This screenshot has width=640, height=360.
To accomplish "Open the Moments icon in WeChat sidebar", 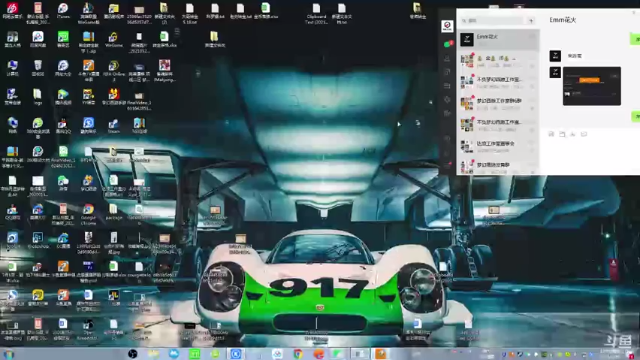I will [x=447, y=100].
